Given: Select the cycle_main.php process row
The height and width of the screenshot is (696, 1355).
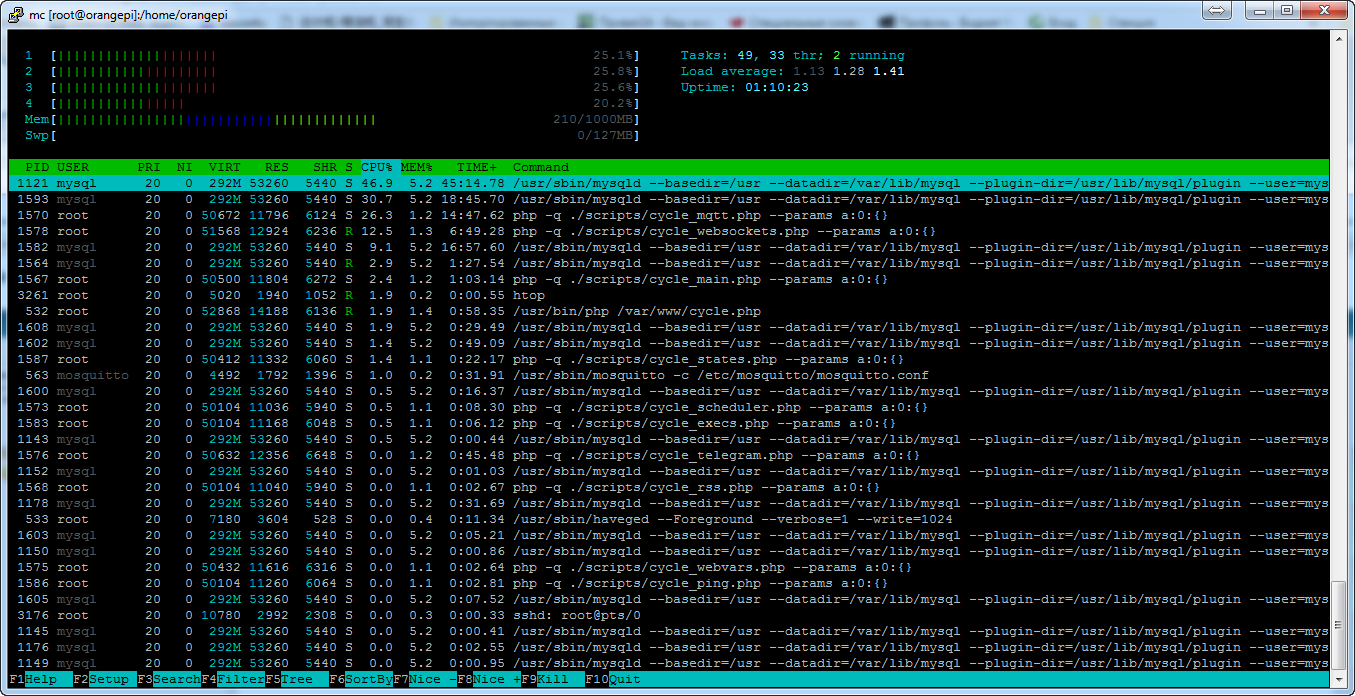Looking at the screenshot, I should (669, 279).
